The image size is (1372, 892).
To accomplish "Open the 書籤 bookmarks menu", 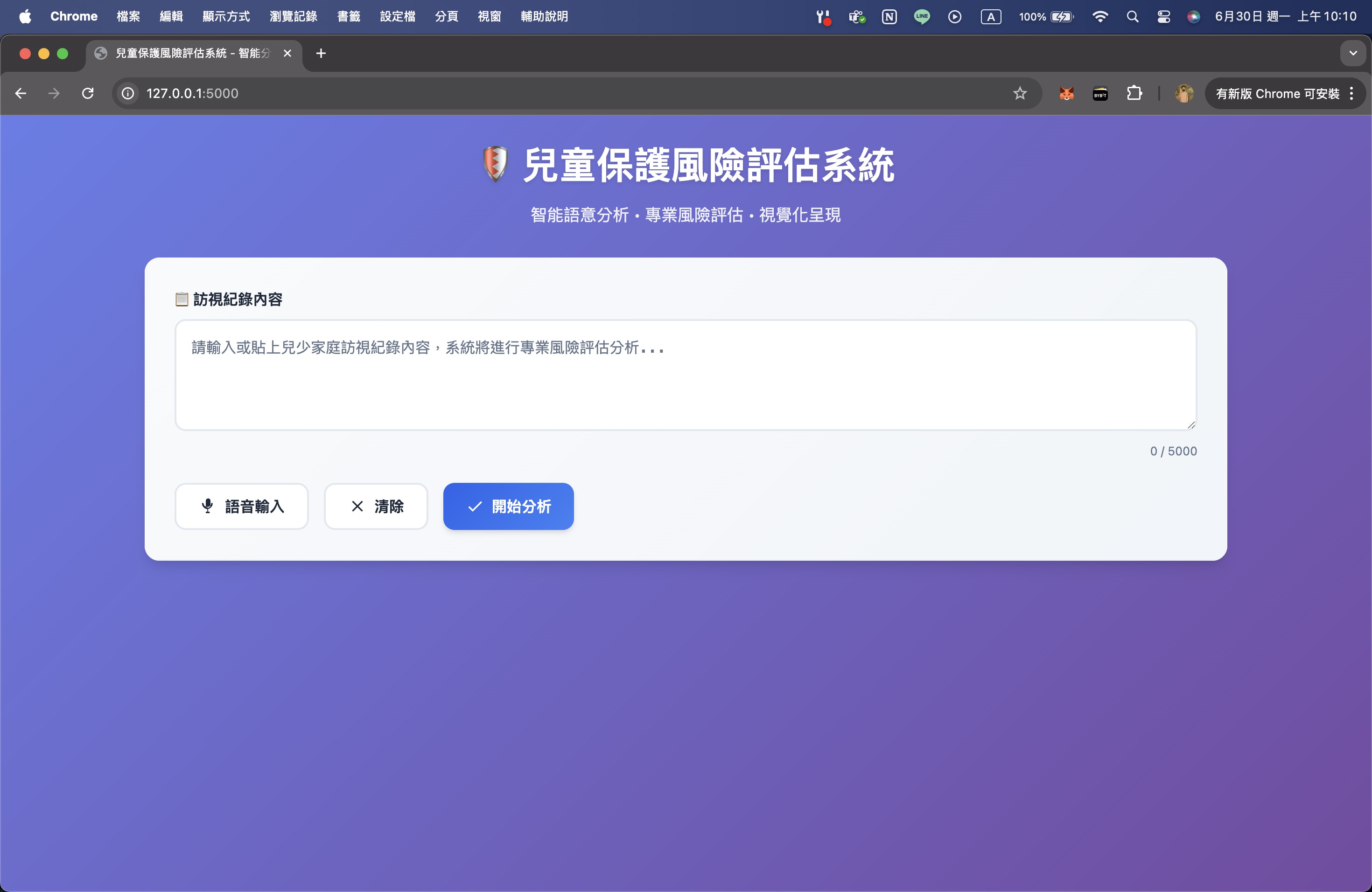I will 348,16.
